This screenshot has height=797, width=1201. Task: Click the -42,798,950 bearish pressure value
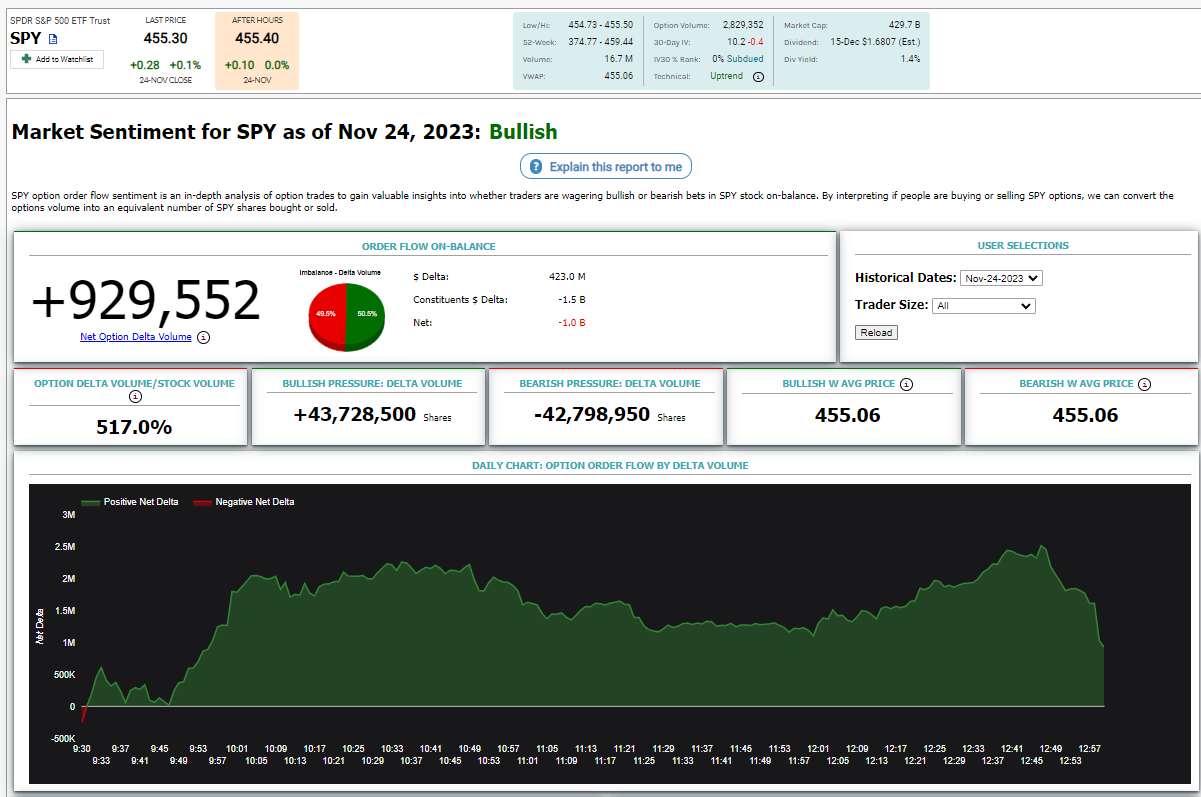pos(592,414)
